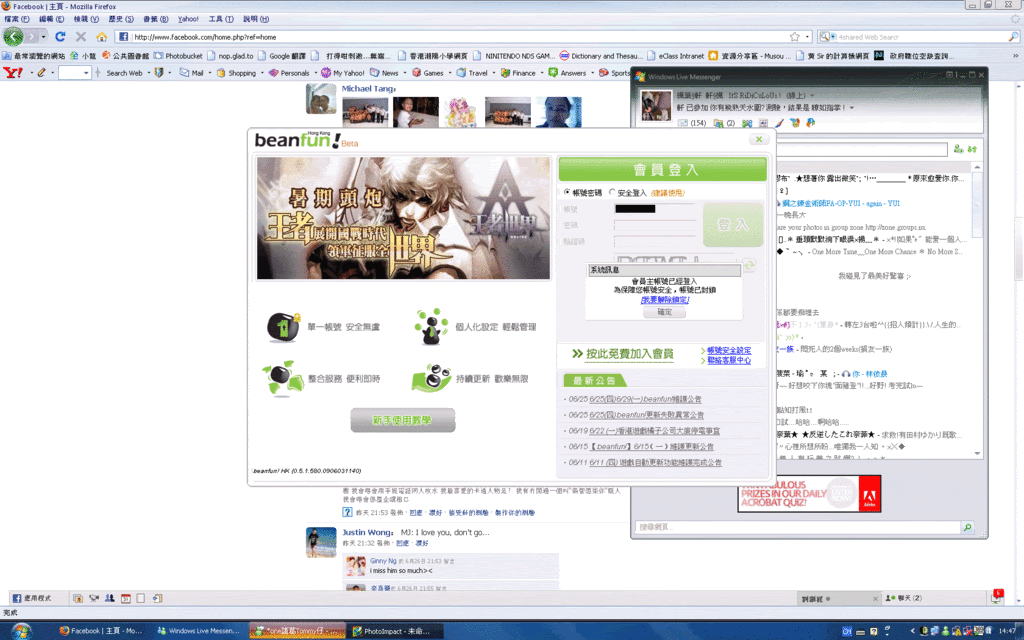Open the Yahoo! menu in the menu bar
This screenshot has height=640, width=1024.
(188, 19)
